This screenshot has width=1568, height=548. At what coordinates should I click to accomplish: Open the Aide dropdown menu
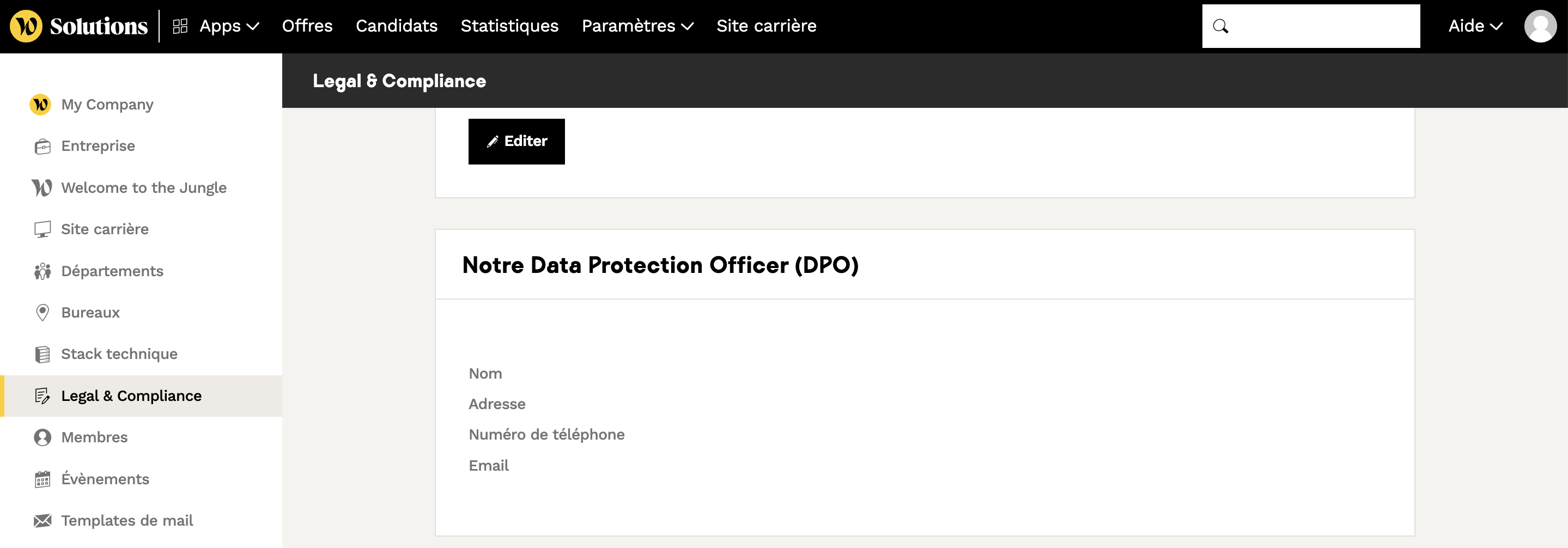1475,26
